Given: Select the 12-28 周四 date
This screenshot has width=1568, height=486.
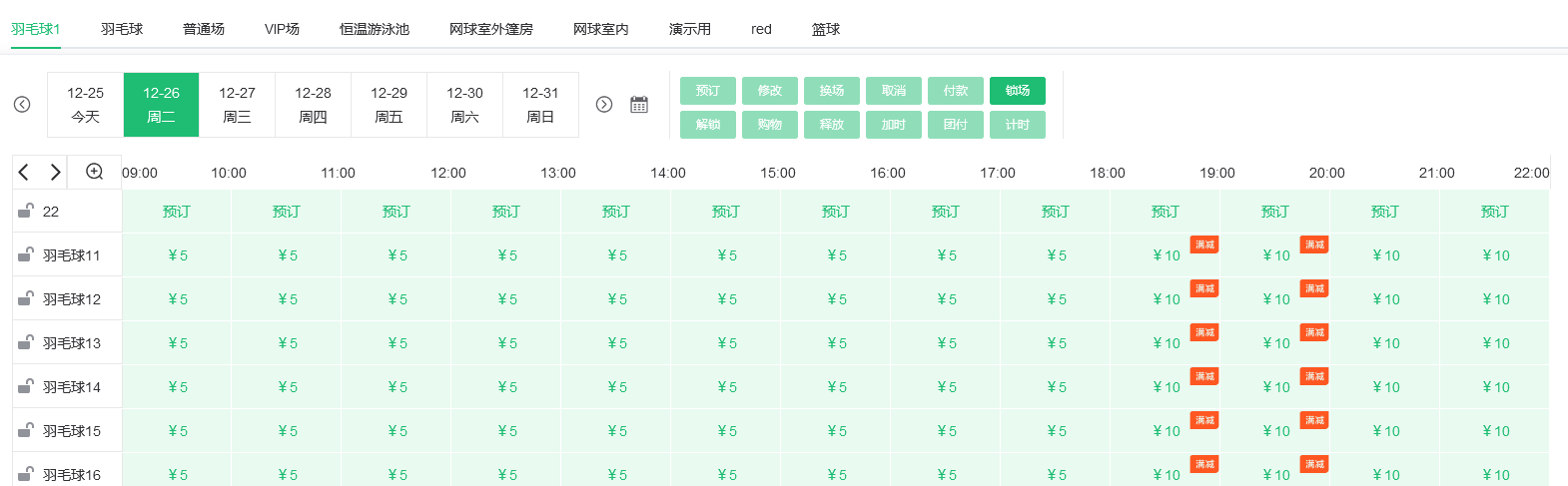Looking at the screenshot, I should [x=313, y=105].
